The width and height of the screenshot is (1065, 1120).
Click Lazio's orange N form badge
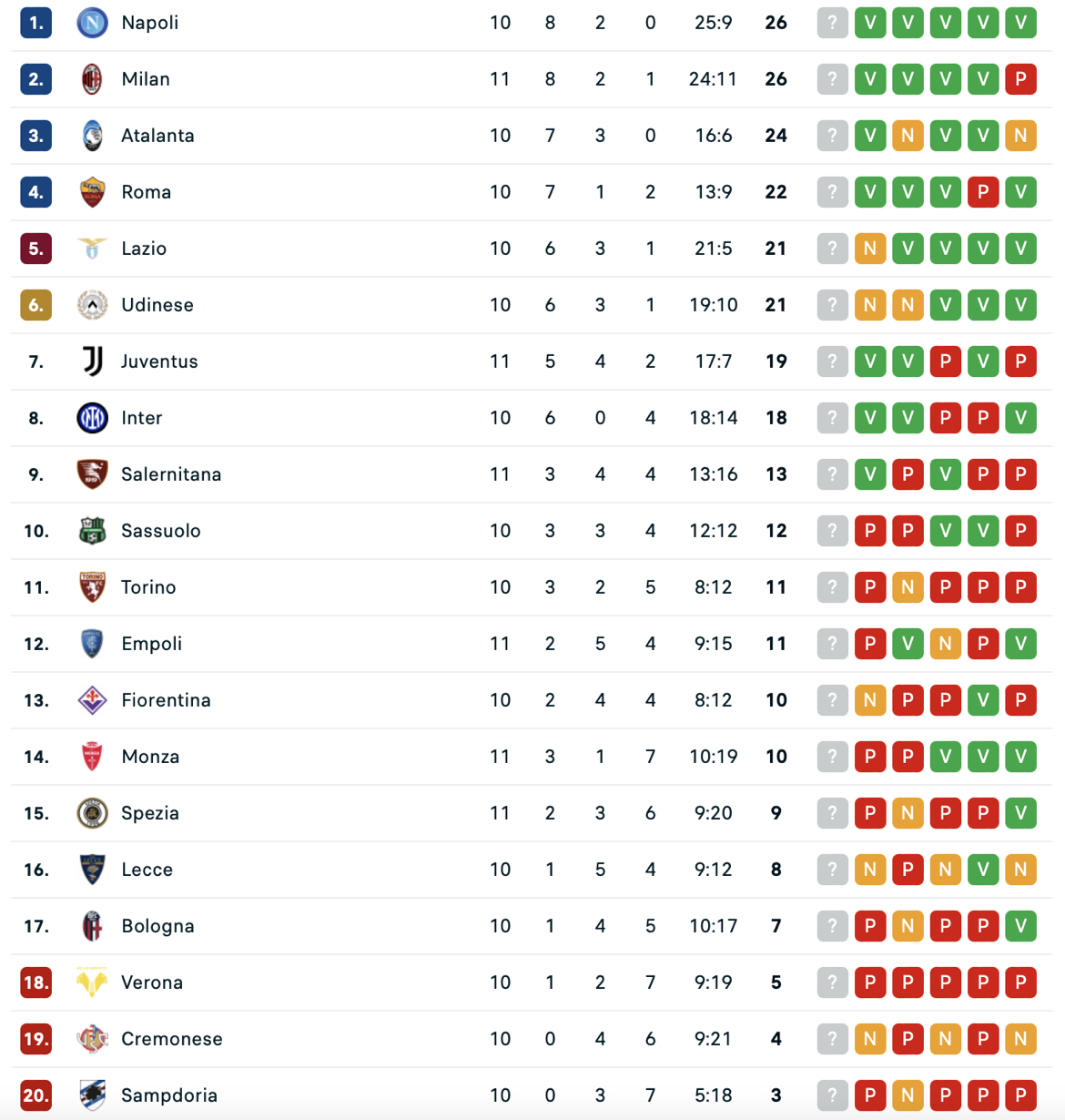[x=870, y=249]
